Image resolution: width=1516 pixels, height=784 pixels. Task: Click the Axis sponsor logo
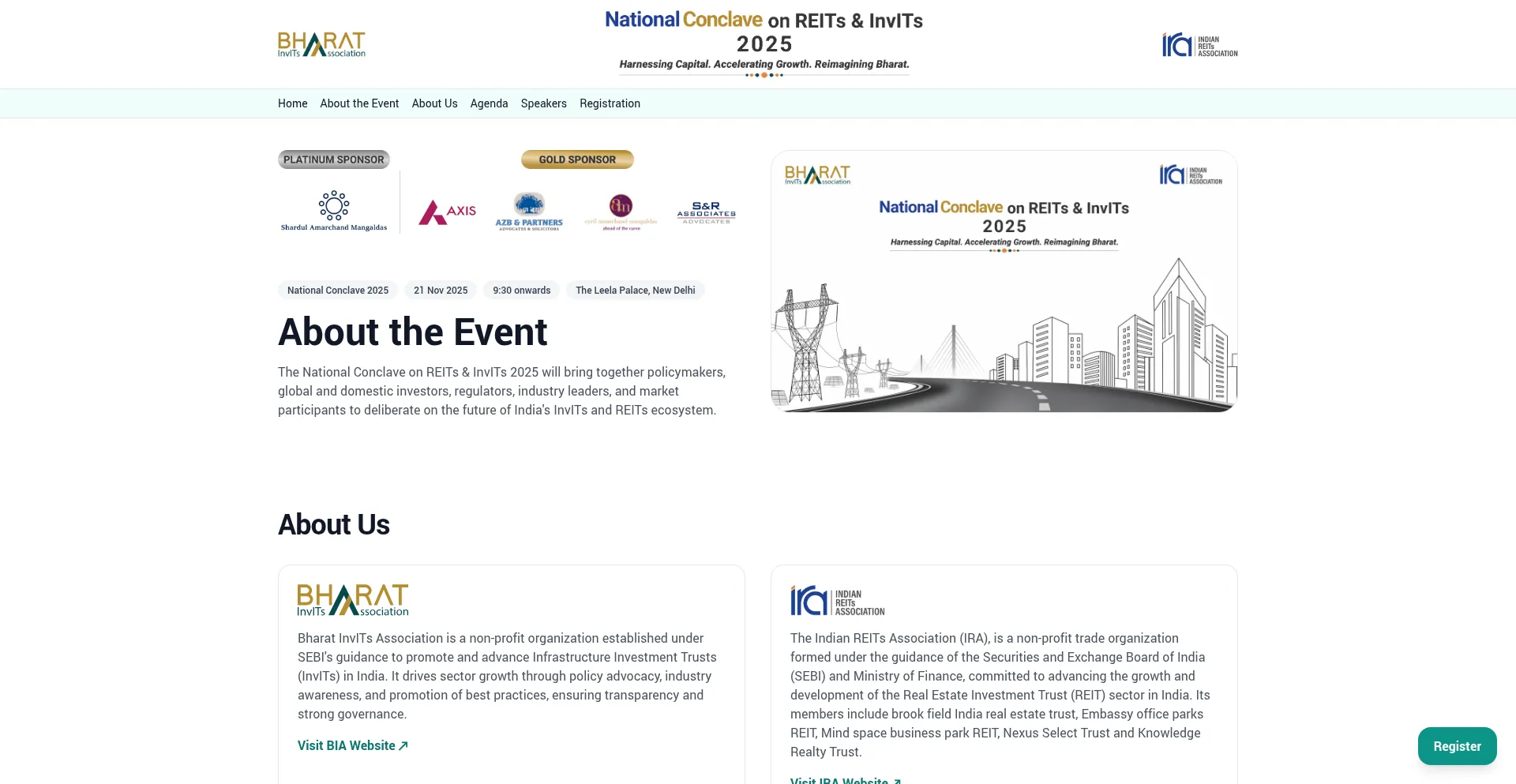447,212
